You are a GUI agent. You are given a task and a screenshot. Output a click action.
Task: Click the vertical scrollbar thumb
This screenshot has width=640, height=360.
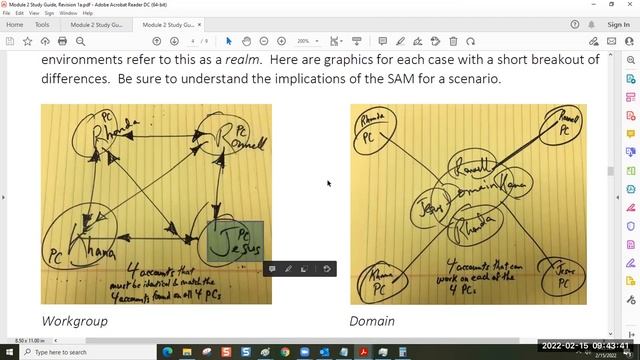click(611, 171)
